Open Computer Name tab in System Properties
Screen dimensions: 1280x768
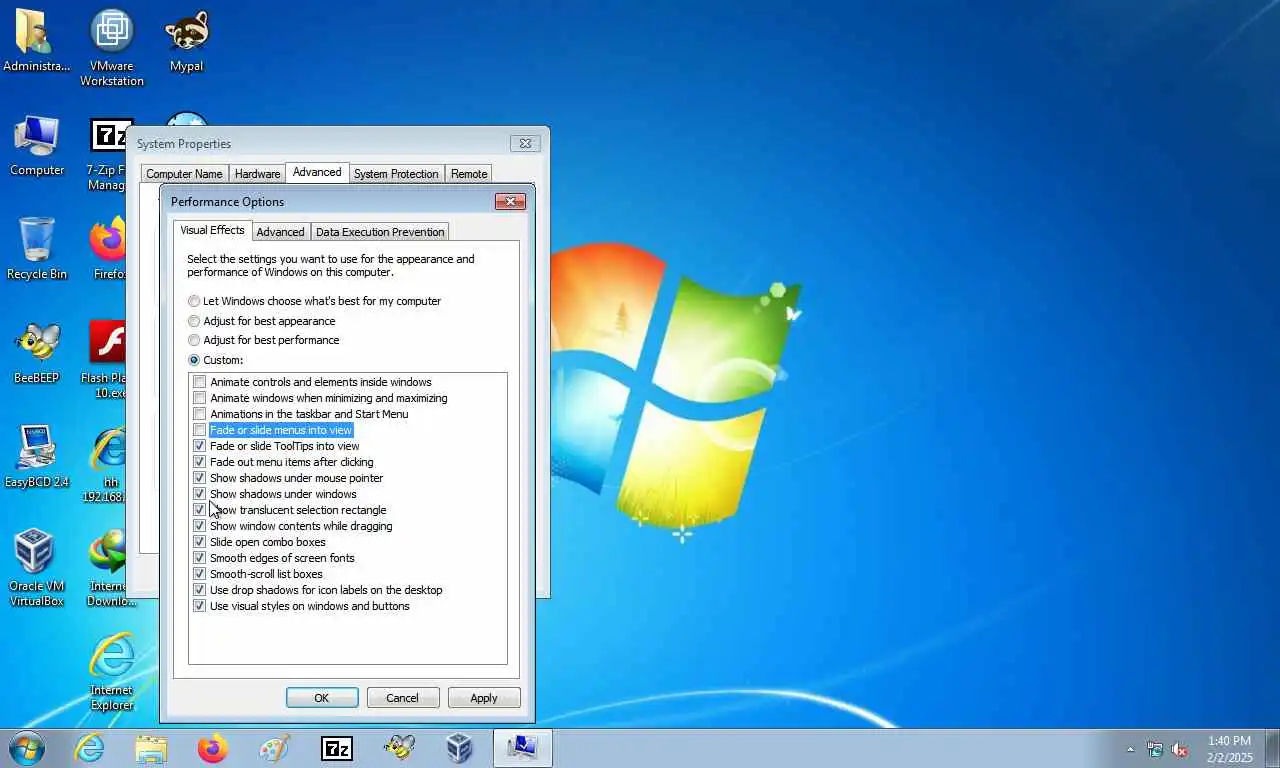click(184, 174)
